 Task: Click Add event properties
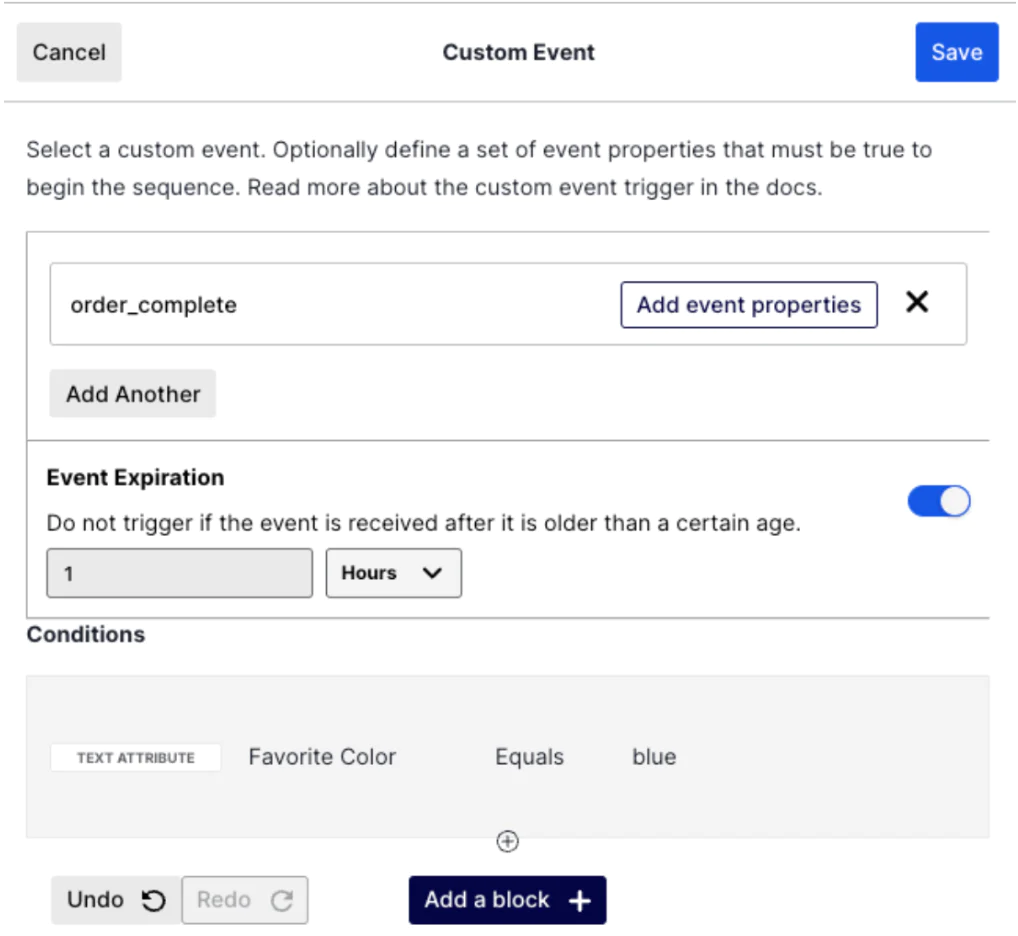point(748,305)
